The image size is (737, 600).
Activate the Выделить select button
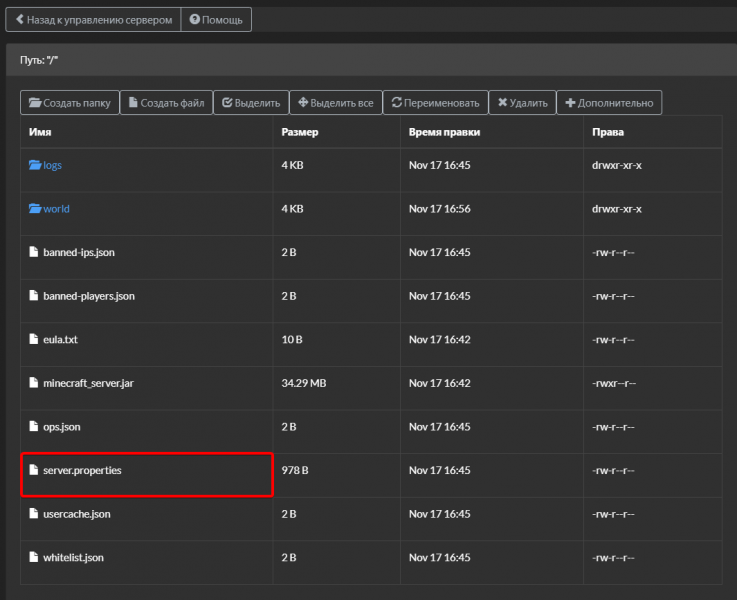pyautogui.click(x=251, y=102)
